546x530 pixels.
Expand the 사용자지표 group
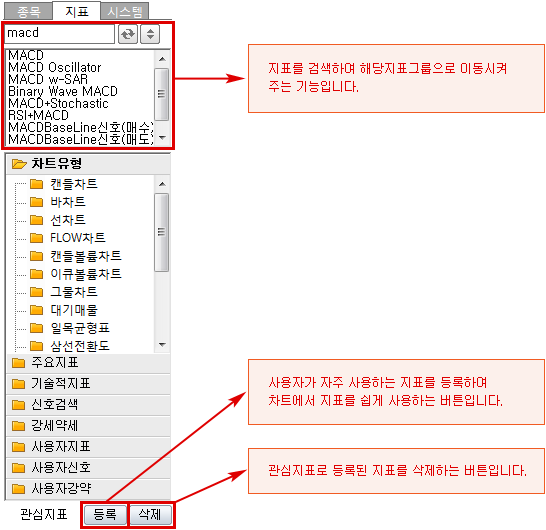(88, 447)
